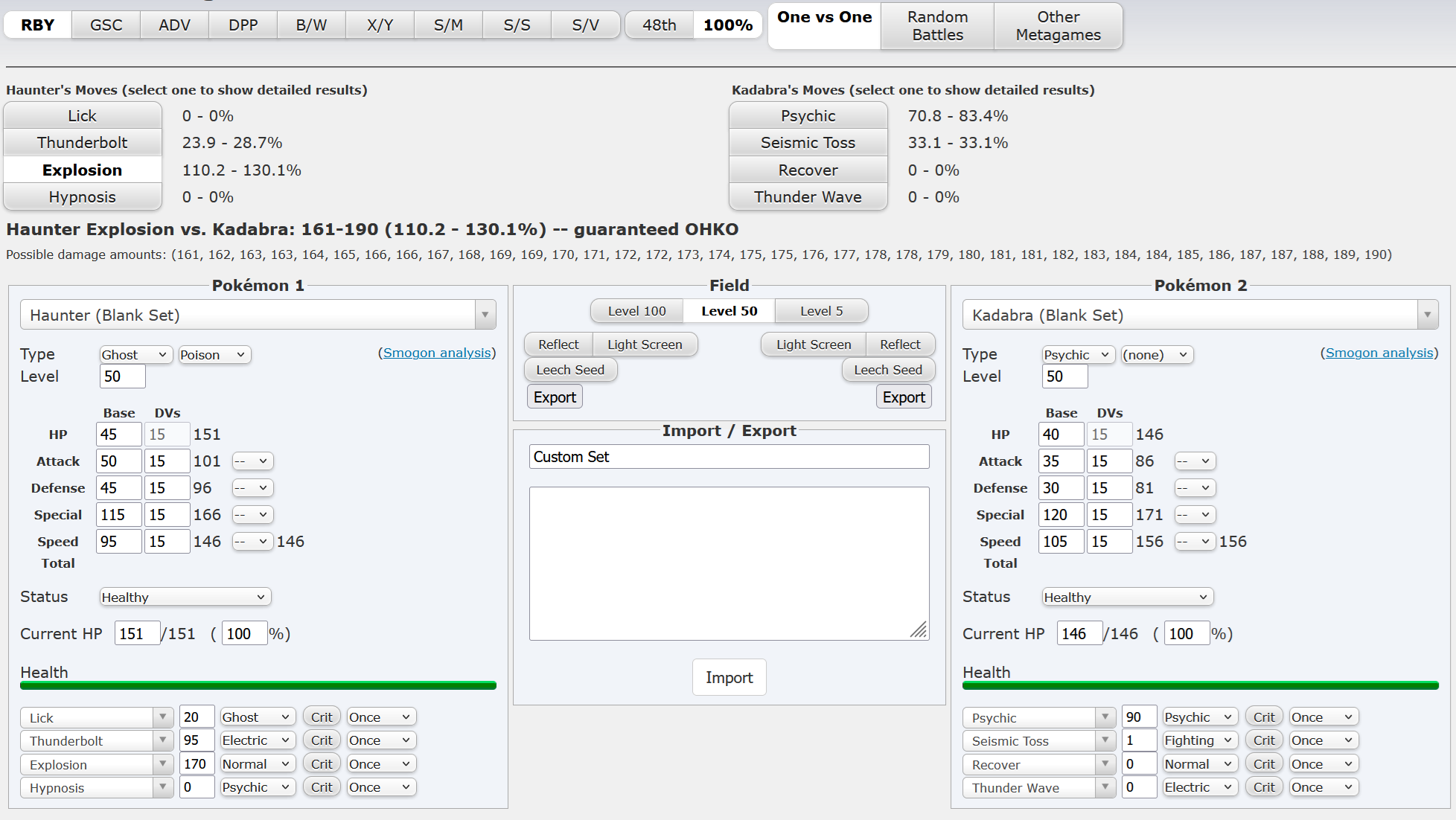Switch to Random Battles mode tab
This screenshot has width=1456, height=820.
(937, 26)
